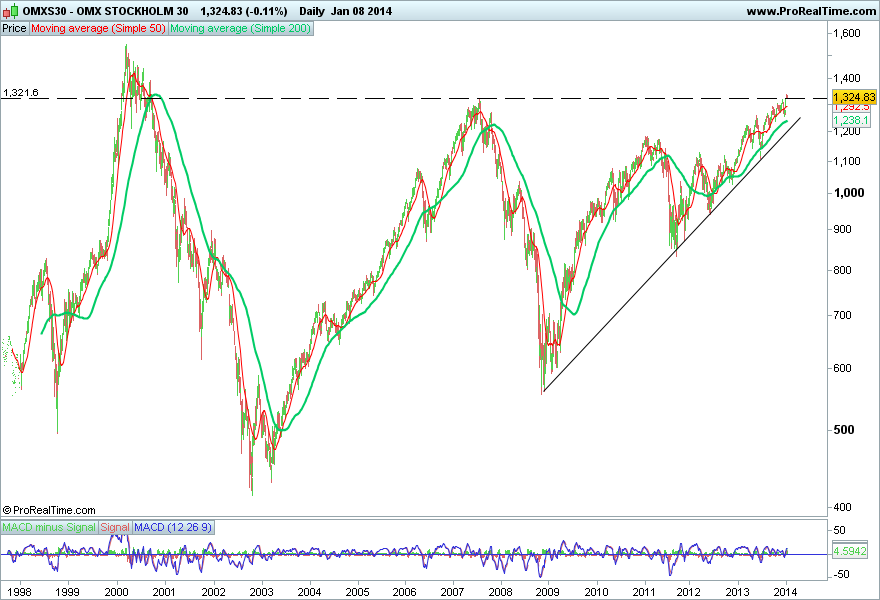This screenshot has height=600, width=880.
Task: Click the 2000 label on time axis
Action: click(x=116, y=592)
